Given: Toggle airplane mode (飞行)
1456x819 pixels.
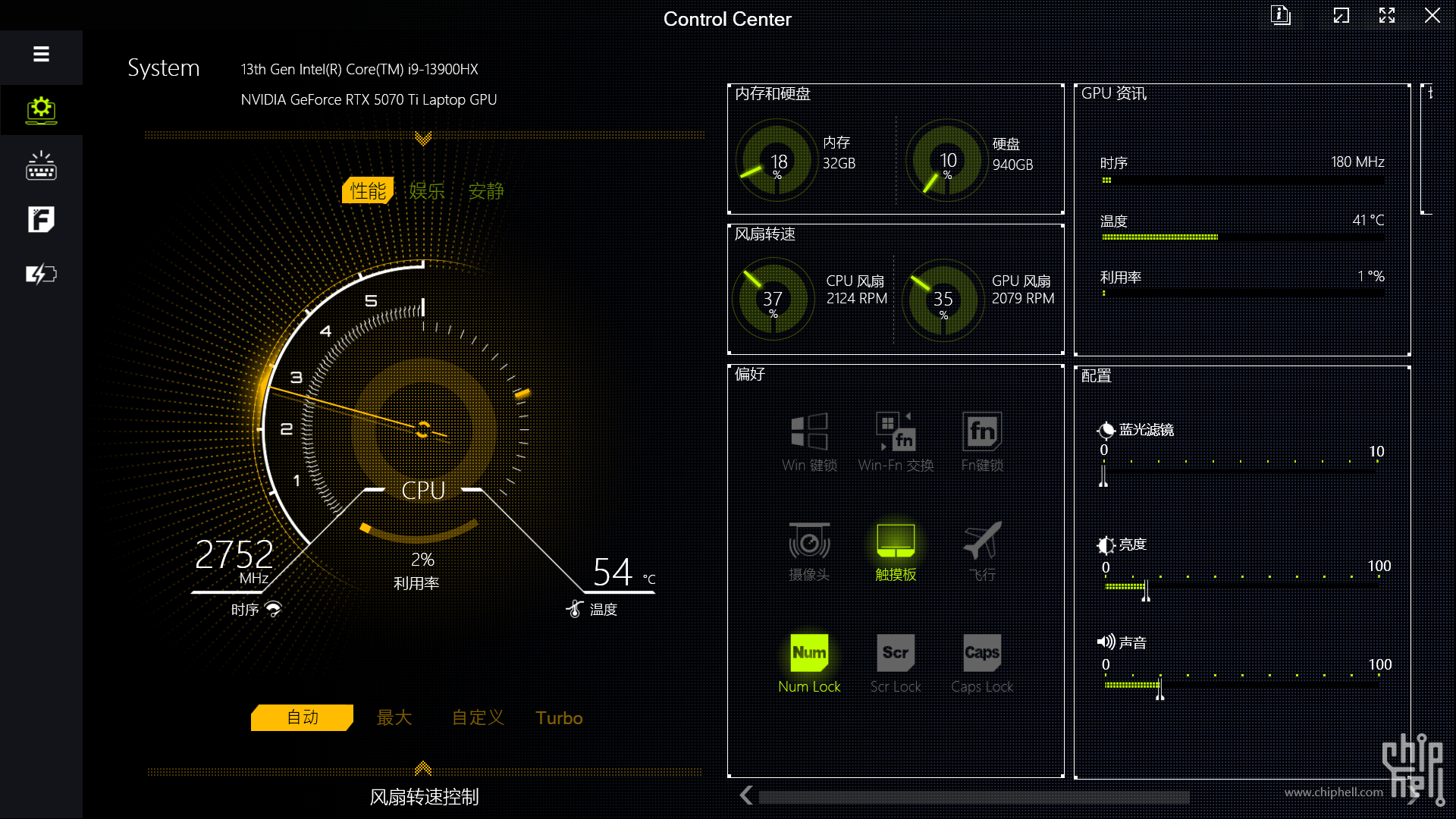Looking at the screenshot, I should tap(982, 552).
